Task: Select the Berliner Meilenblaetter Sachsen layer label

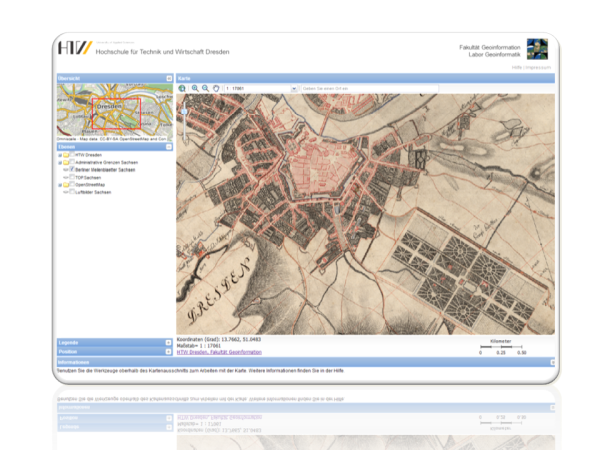Action: tap(105, 170)
